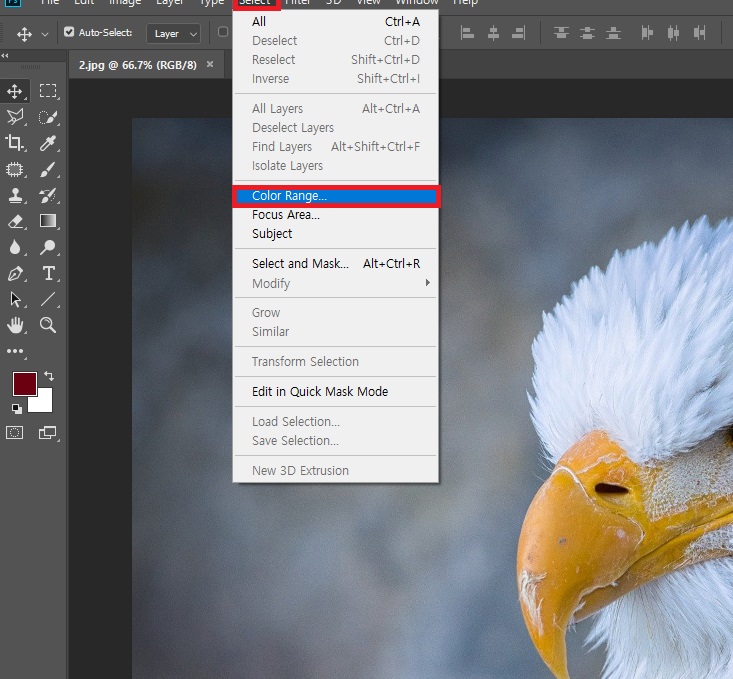Screen dimensions: 733x679
Task: Select the Dodge tool
Action: point(48,247)
